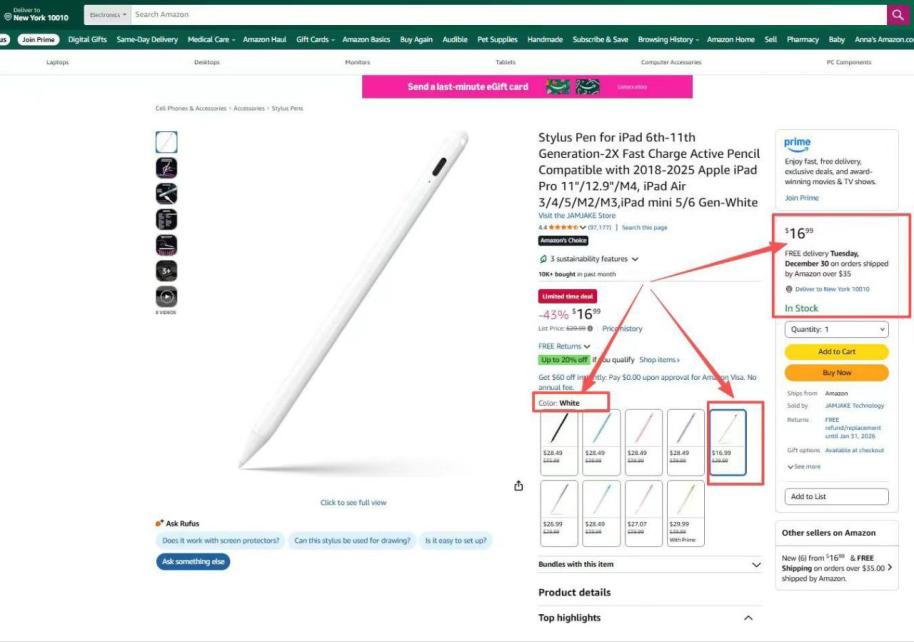914x642 pixels.
Task: Select the black stylus color option
Action: pyautogui.click(x=559, y=442)
